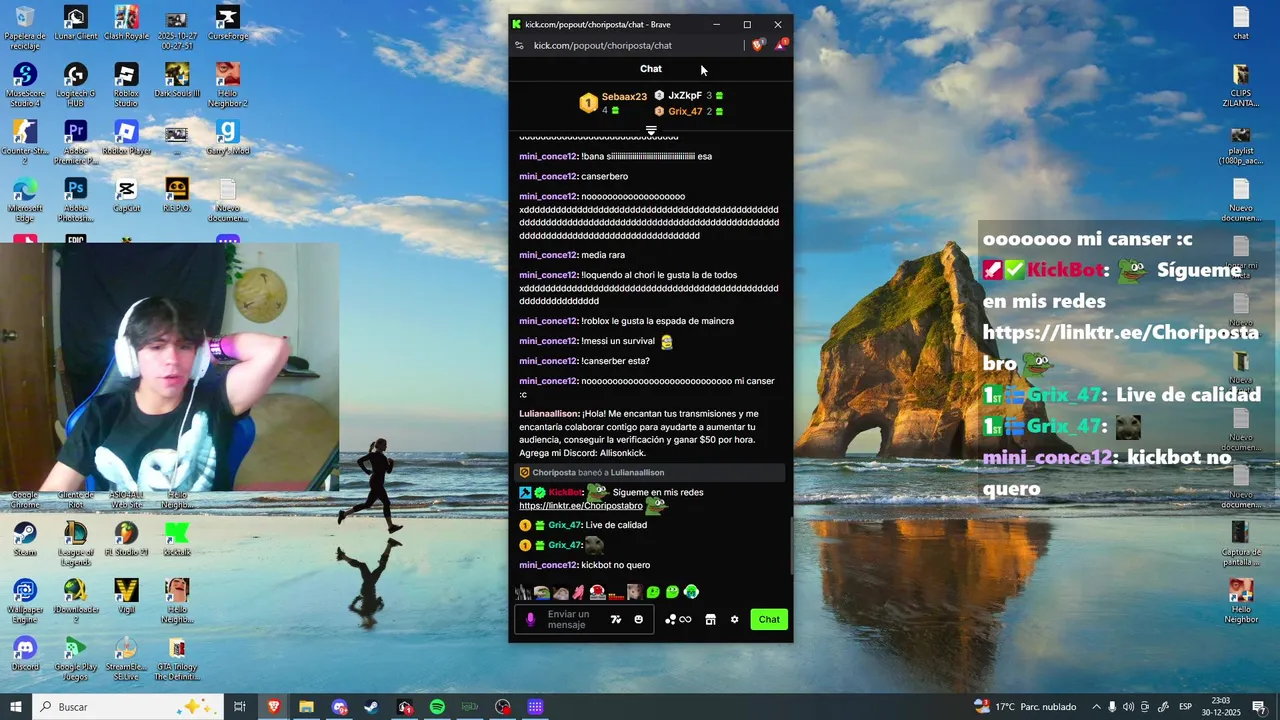
Task: Select the green waving Kick emote
Action: [x=653, y=592]
